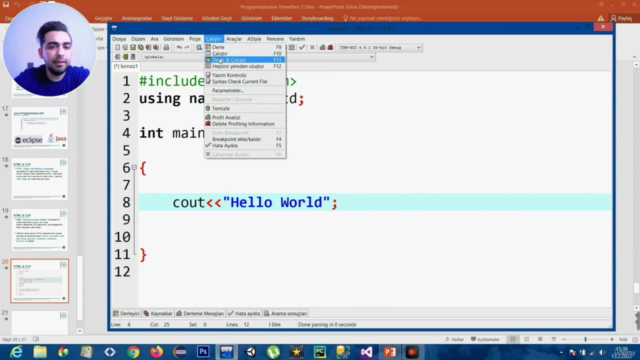Open PowerPoint Animasyonlar ribbon tab
640x360 pixels.
(137, 18)
